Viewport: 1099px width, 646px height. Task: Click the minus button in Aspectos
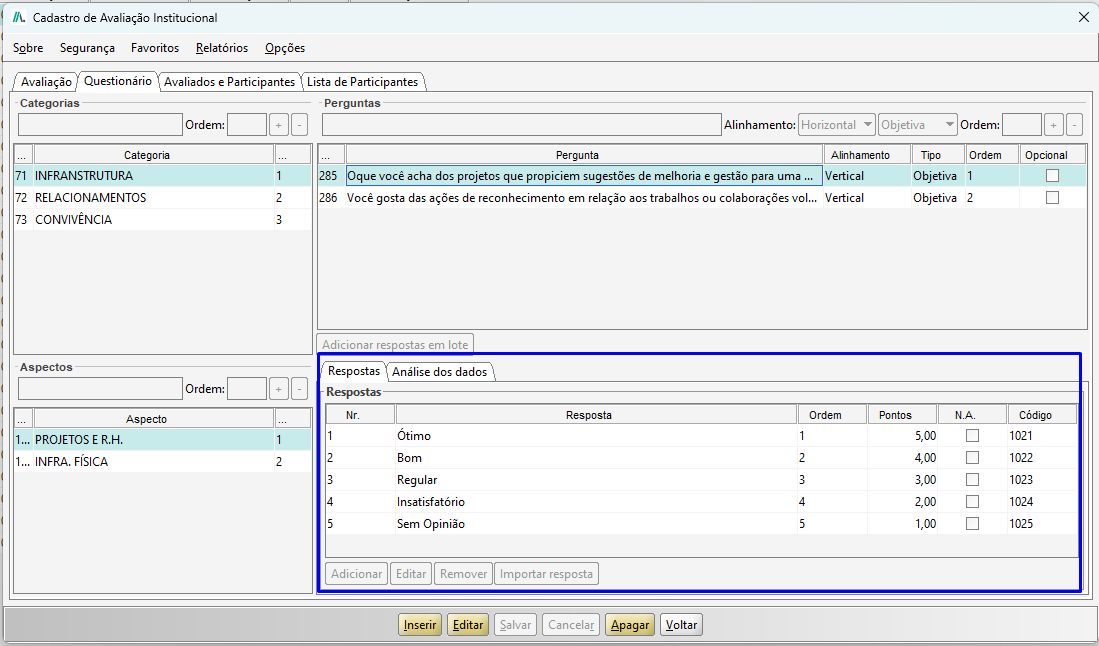(299, 389)
